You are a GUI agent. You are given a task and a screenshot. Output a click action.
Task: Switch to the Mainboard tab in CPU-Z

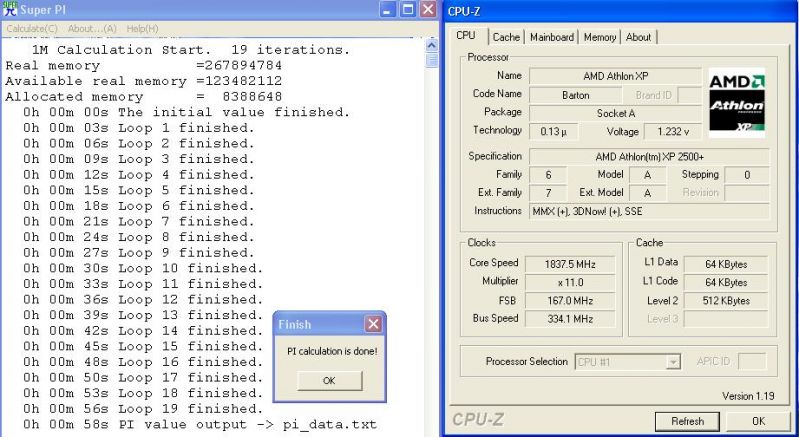tap(552, 37)
